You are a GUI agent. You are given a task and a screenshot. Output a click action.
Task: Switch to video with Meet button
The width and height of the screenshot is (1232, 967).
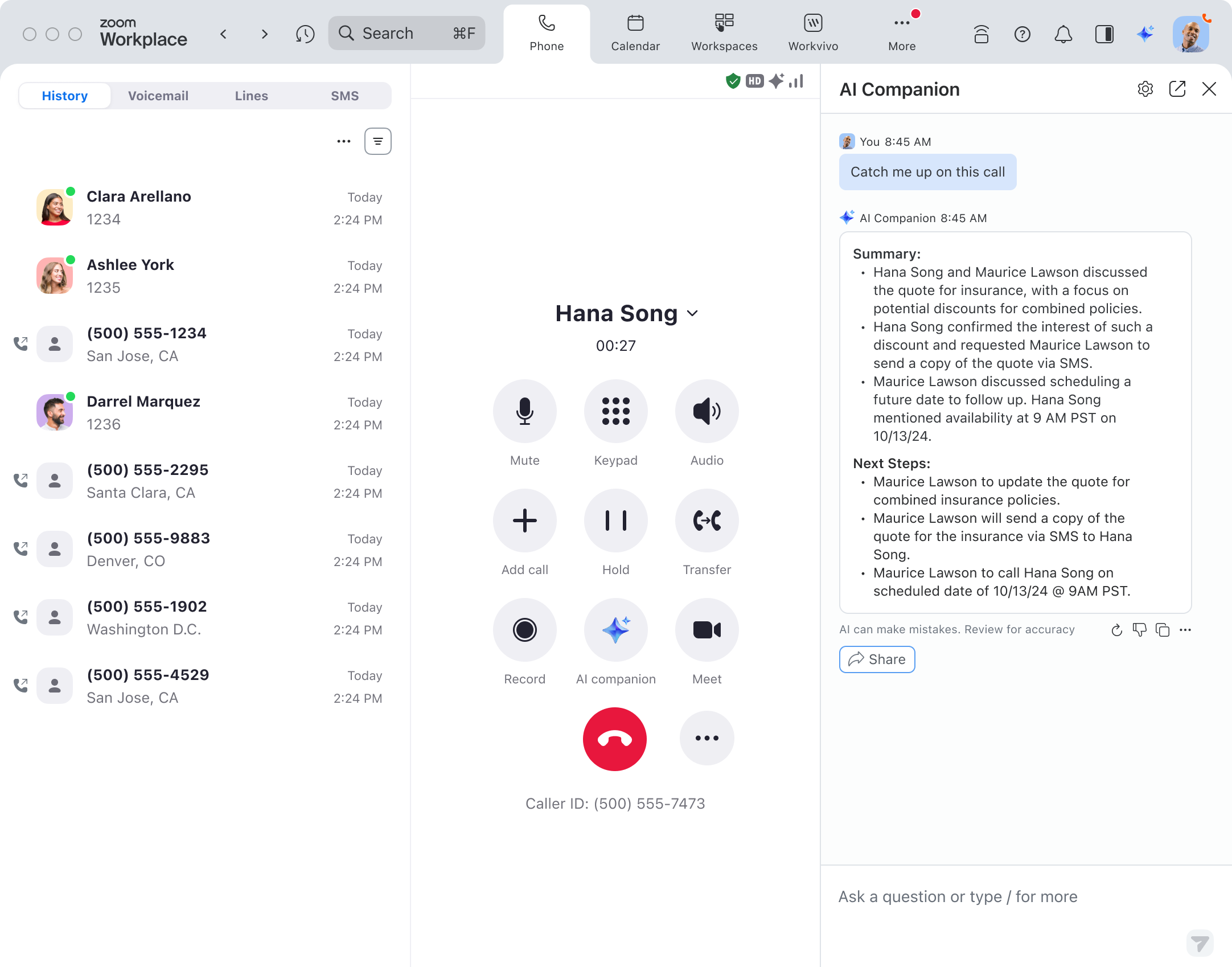(707, 630)
